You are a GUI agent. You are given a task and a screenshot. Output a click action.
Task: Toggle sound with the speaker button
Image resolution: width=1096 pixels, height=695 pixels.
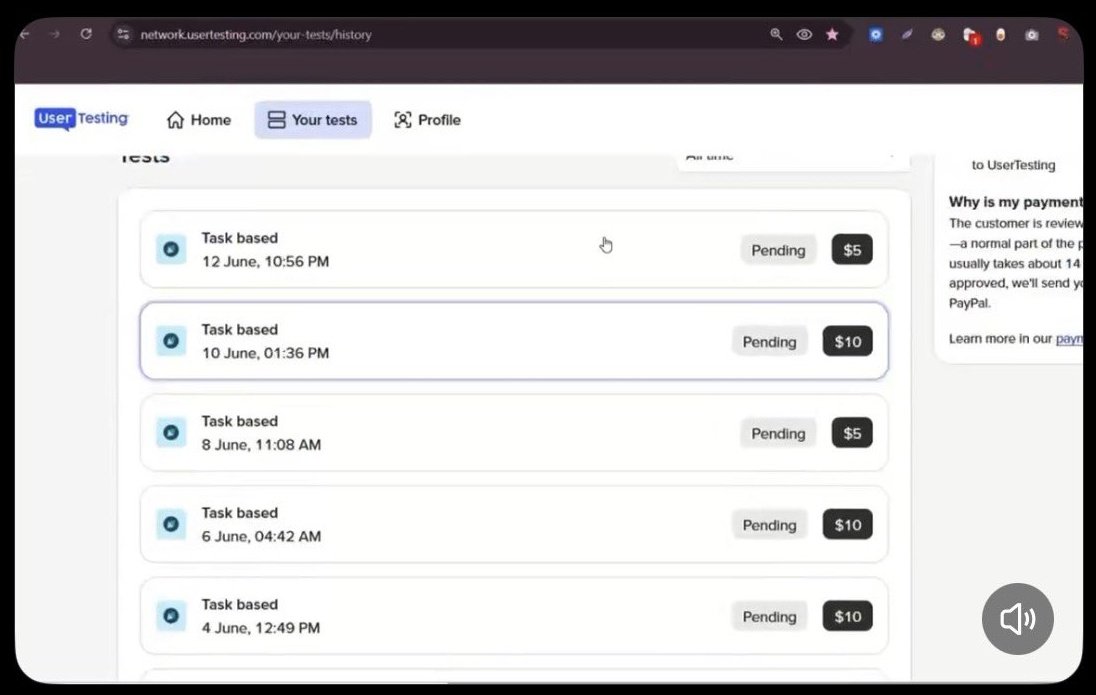point(1018,619)
